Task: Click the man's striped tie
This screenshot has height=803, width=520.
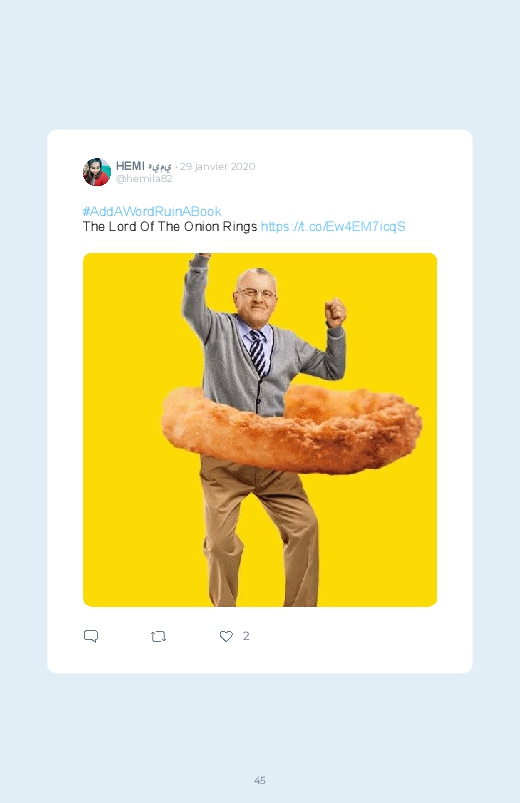Action: tap(258, 352)
